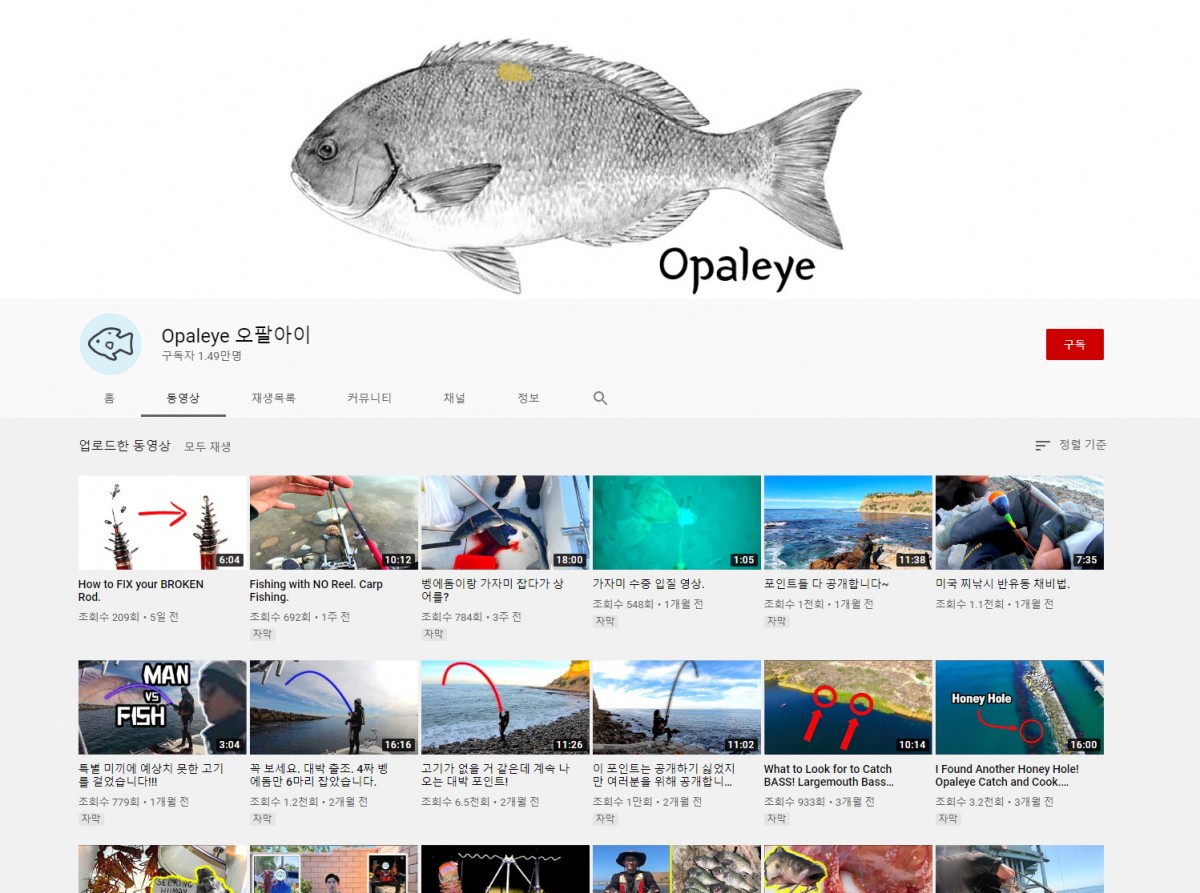Open 'How to FIX your BROKEN Rod' title

tap(141, 590)
